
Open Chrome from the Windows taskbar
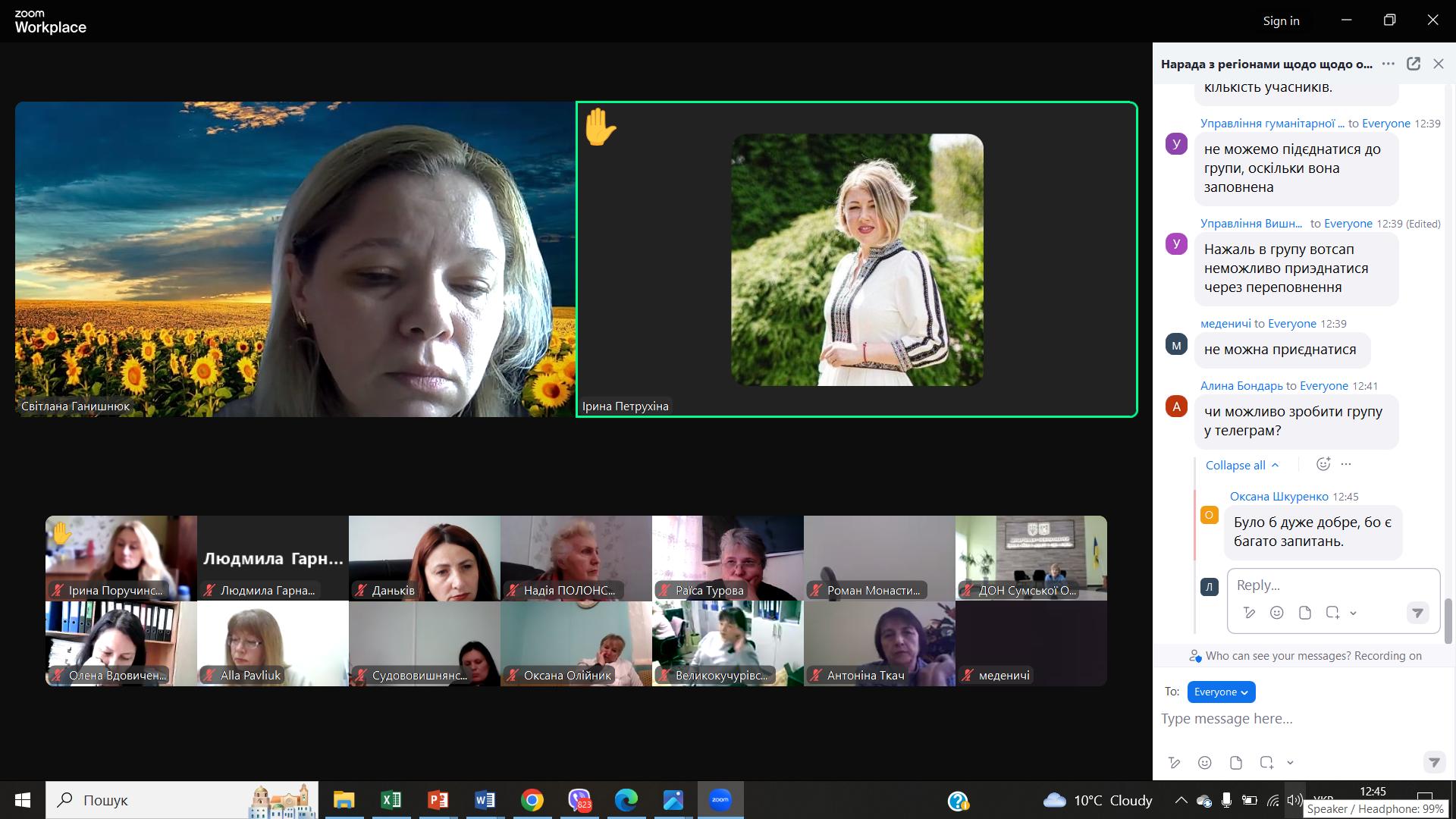coord(532,800)
